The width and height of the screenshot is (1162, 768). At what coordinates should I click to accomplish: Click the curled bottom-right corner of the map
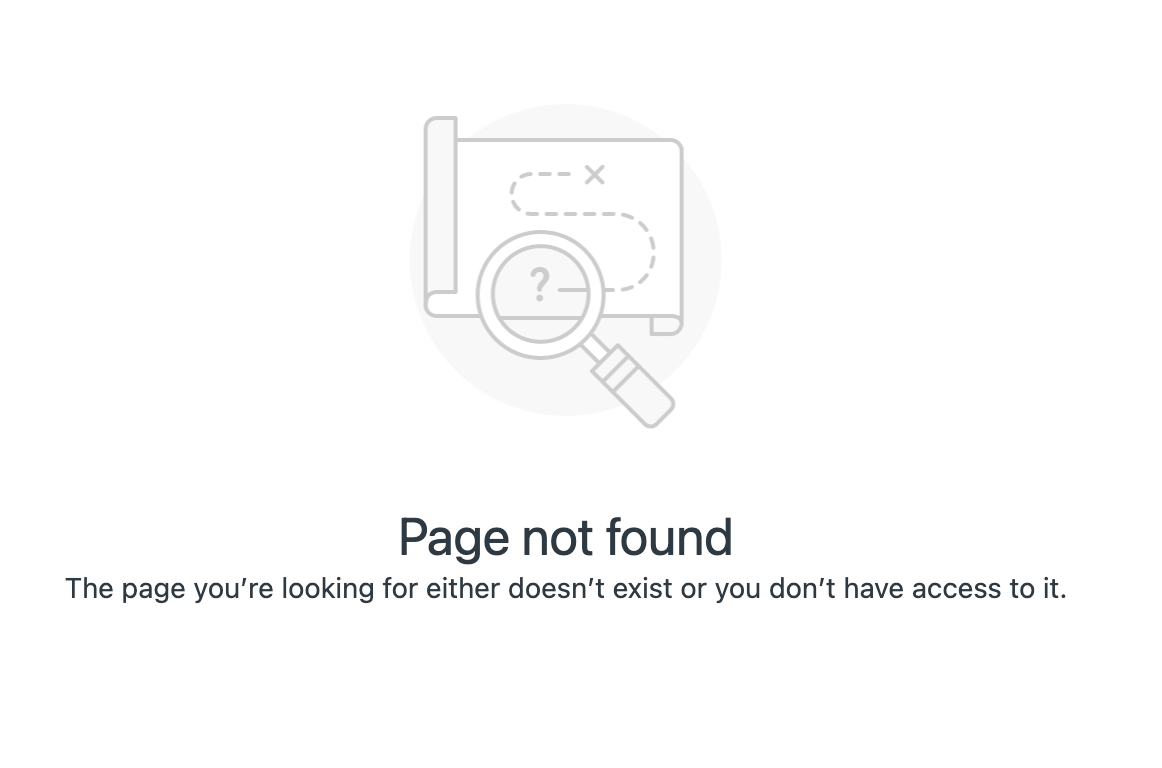[665, 325]
